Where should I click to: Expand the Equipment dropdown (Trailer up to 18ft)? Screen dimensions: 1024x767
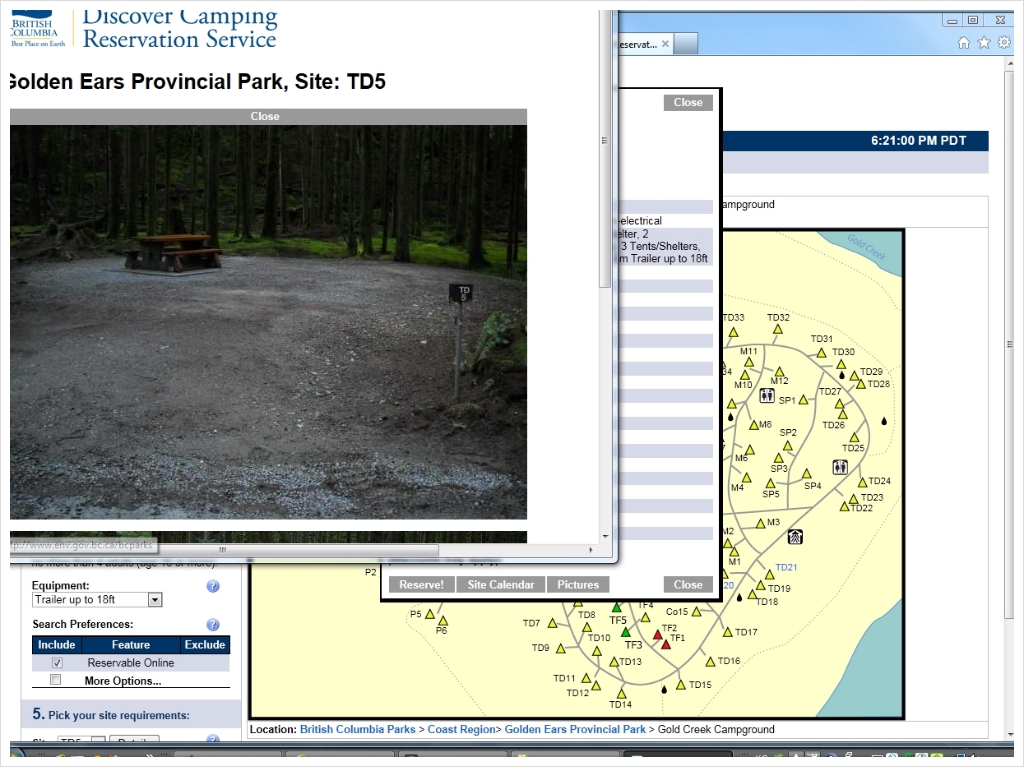tap(154, 600)
